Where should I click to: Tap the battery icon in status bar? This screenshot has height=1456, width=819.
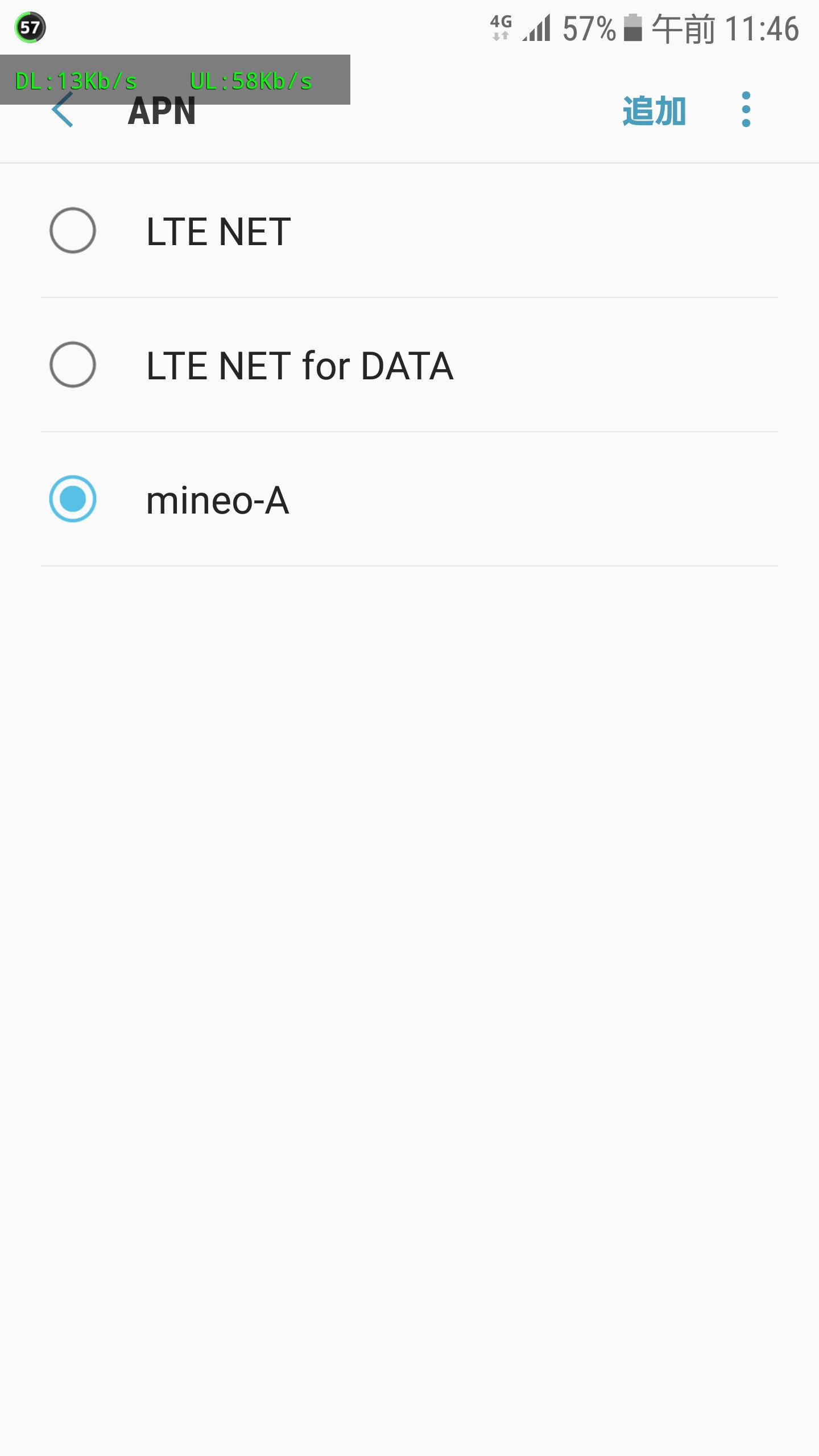632,28
